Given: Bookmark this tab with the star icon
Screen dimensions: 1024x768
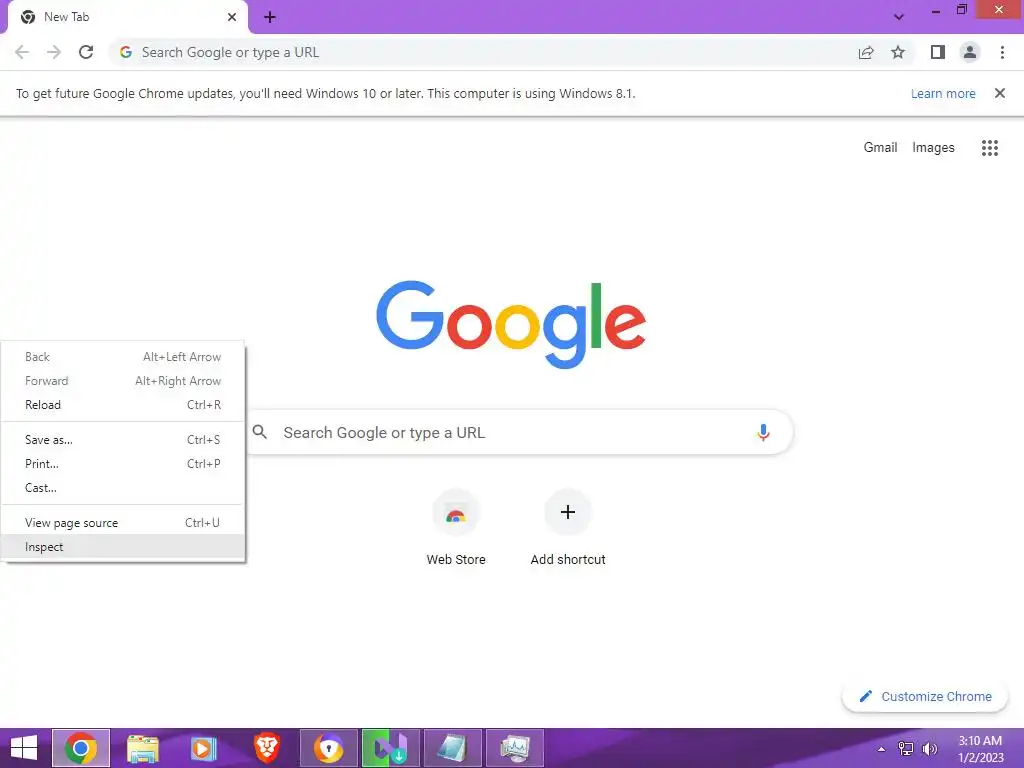Looking at the screenshot, I should [898, 52].
